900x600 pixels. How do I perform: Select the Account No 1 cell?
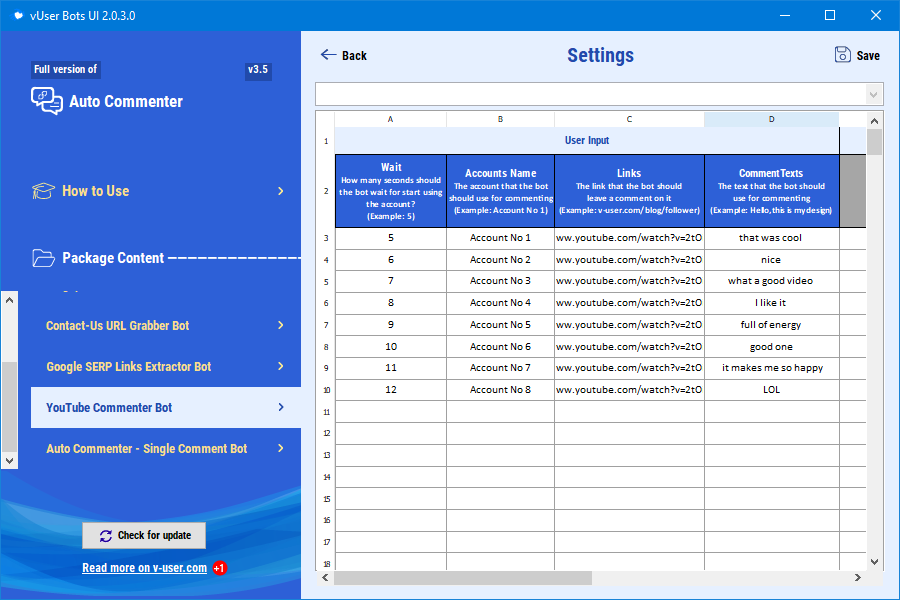[x=501, y=238]
